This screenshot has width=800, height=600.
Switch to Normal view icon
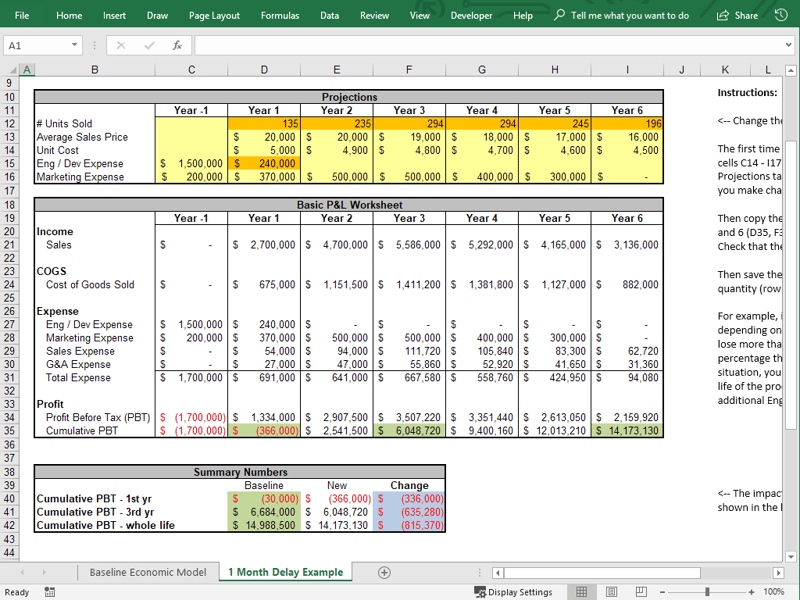581,592
